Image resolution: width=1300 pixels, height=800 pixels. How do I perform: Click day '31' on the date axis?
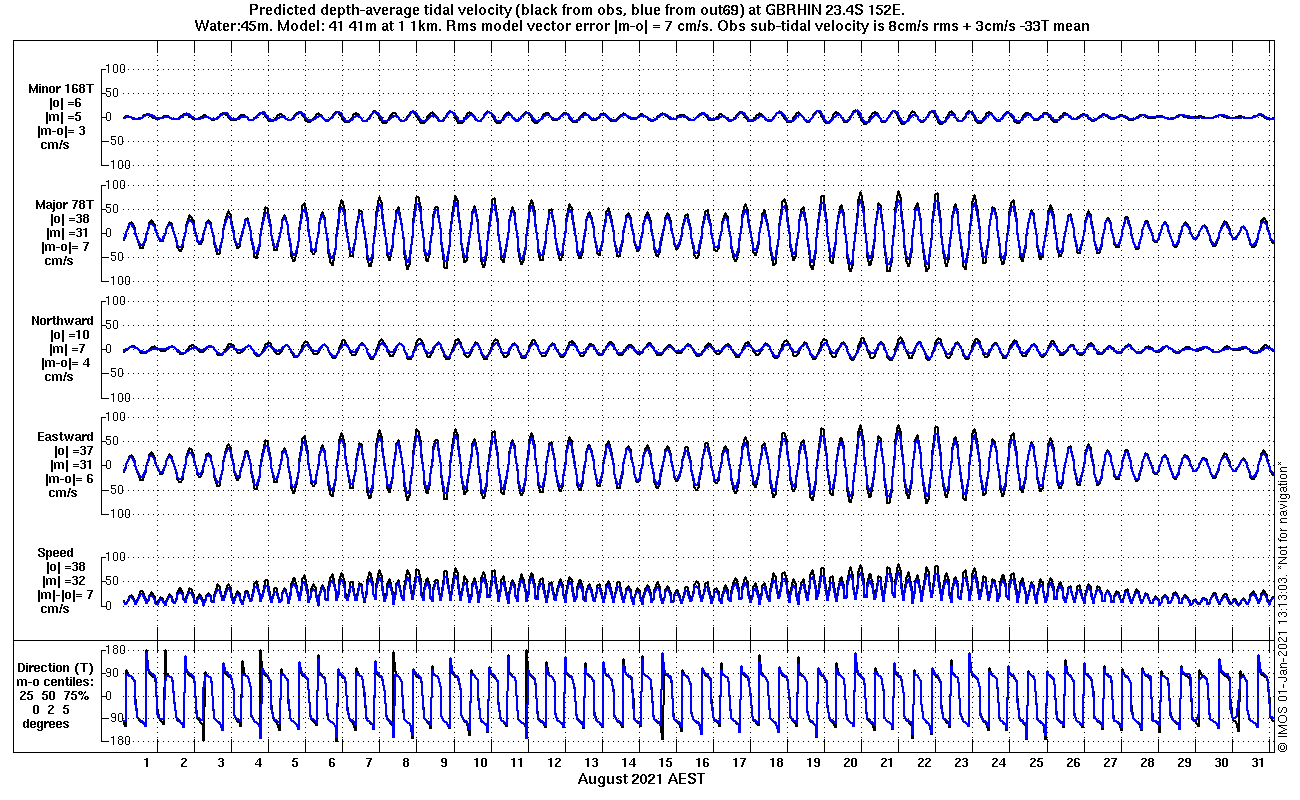1258,763
